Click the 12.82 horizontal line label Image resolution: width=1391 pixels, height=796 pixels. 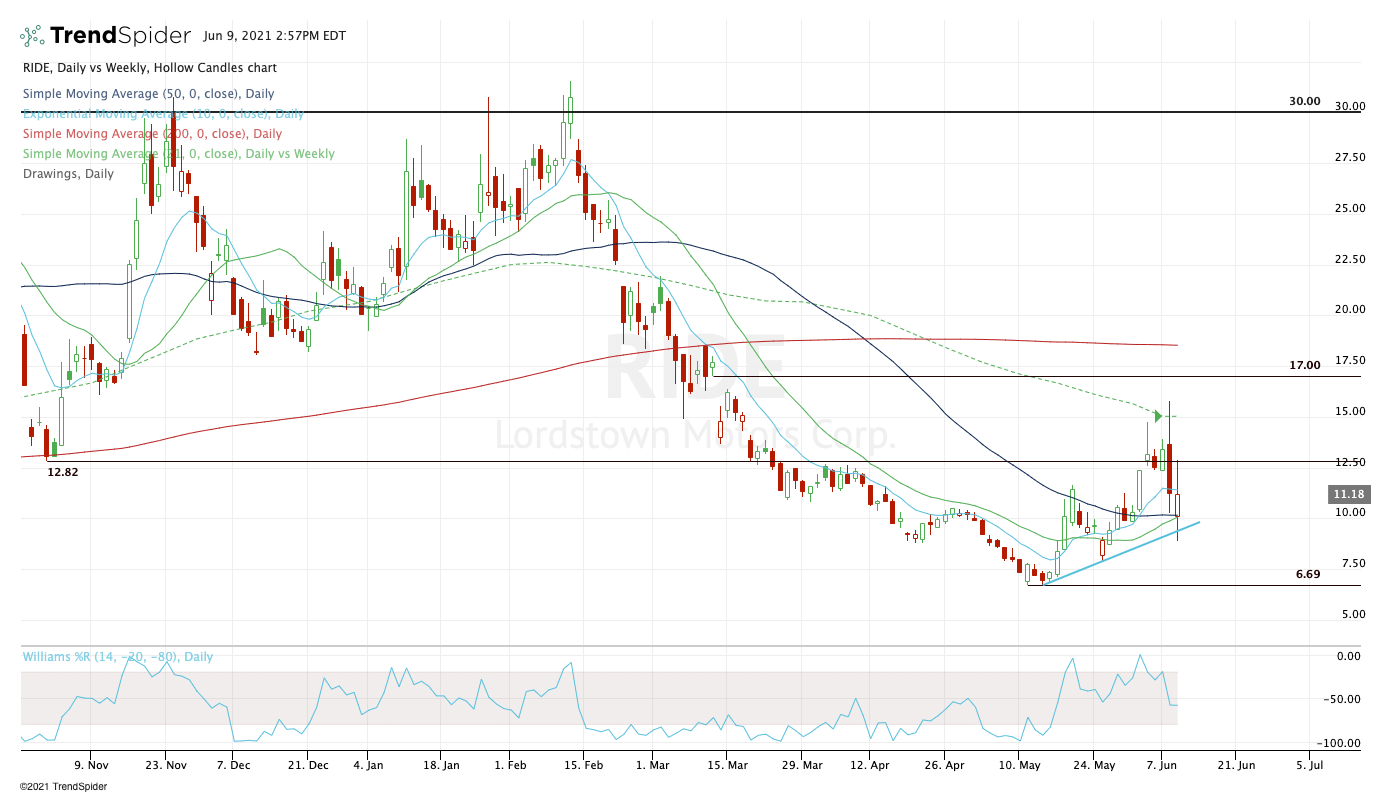tap(63, 472)
